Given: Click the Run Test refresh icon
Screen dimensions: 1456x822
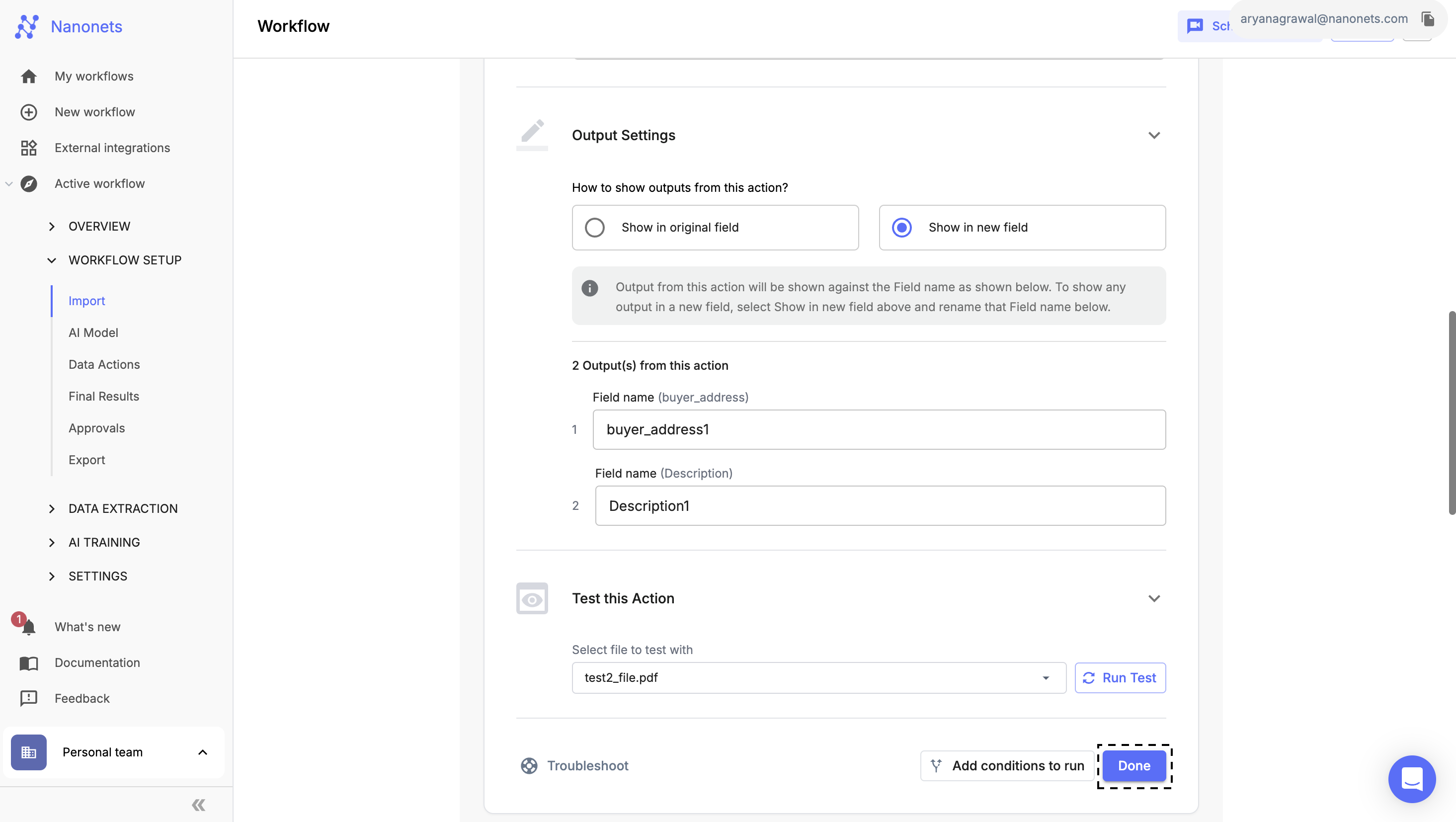Looking at the screenshot, I should click(1089, 678).
